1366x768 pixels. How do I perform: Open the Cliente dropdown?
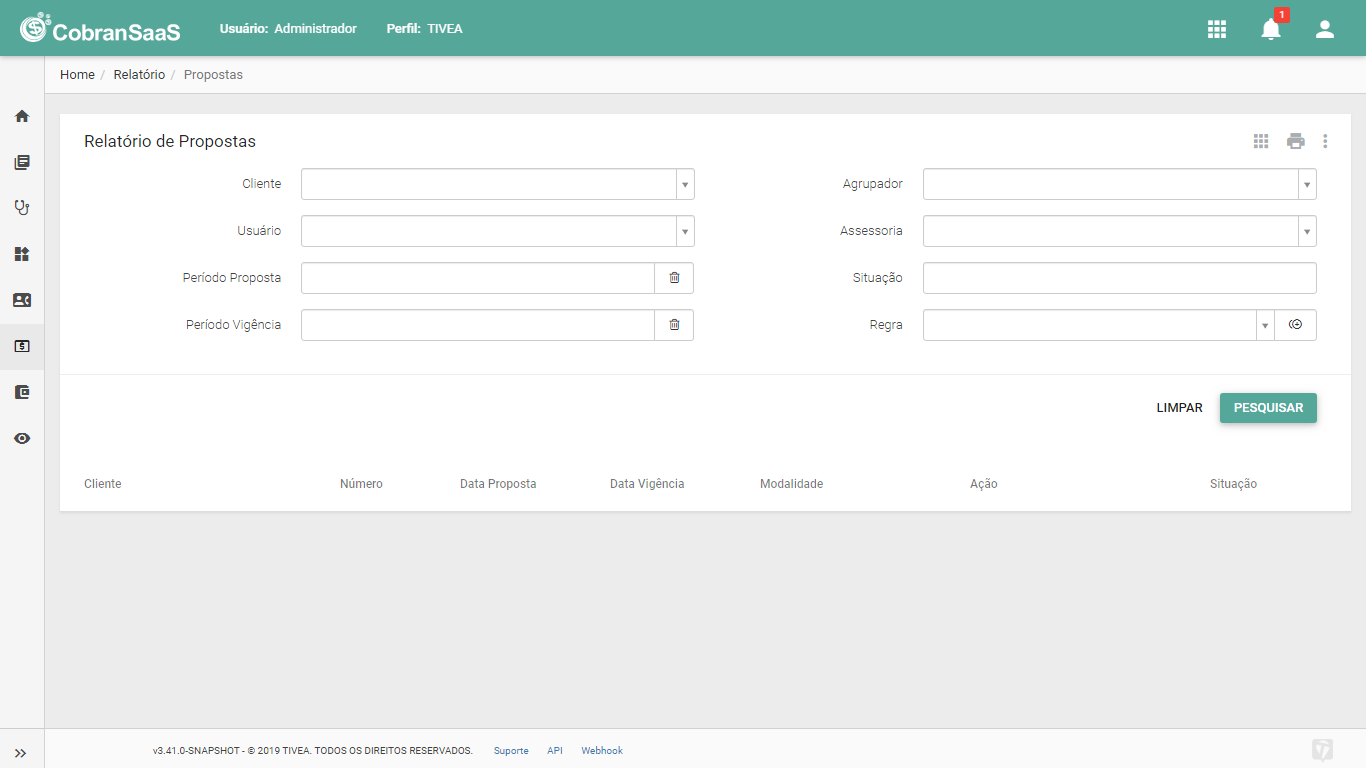(498, 184)
